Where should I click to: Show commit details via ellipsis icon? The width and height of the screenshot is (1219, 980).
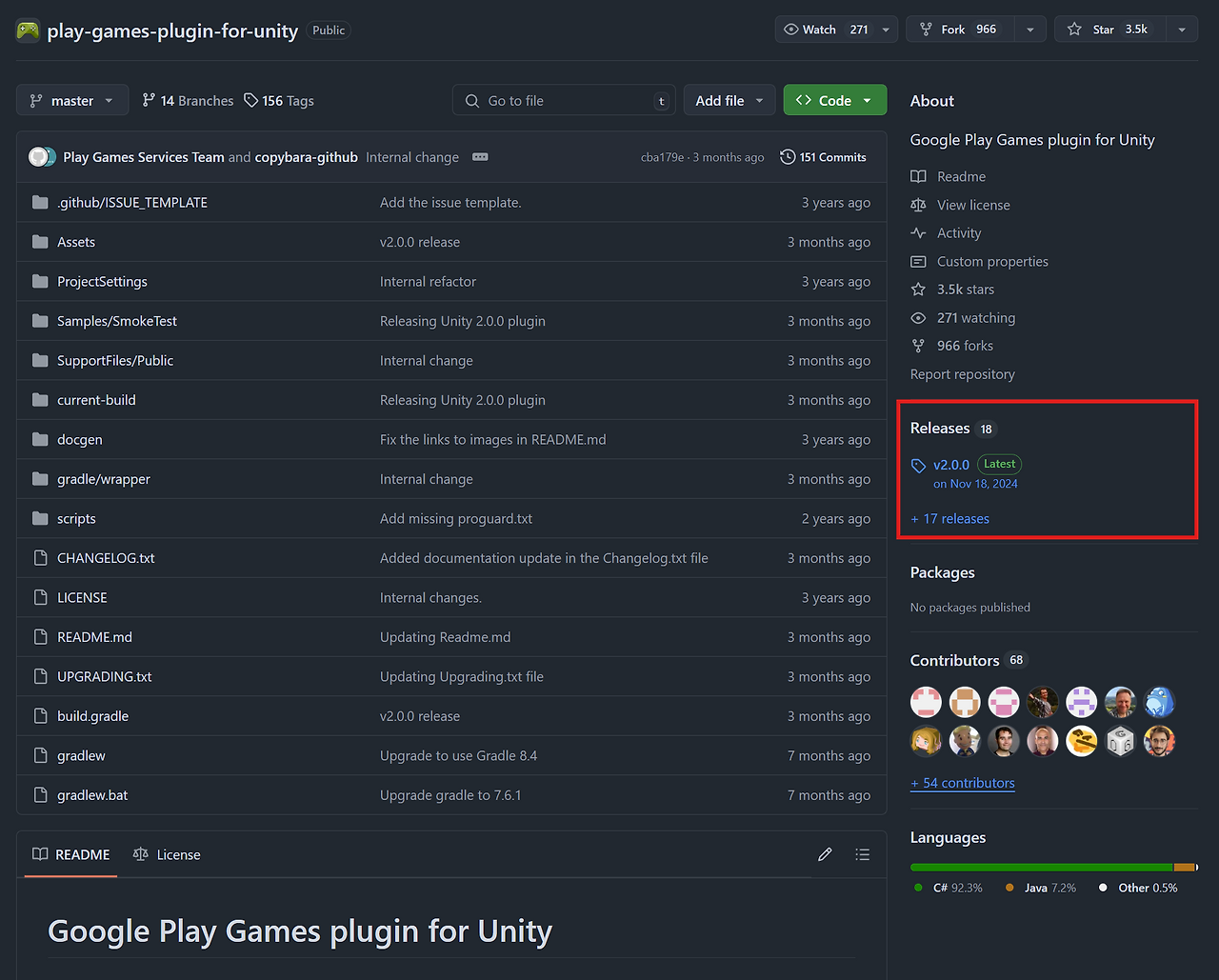pyautogui.click(x=480, y=157)
